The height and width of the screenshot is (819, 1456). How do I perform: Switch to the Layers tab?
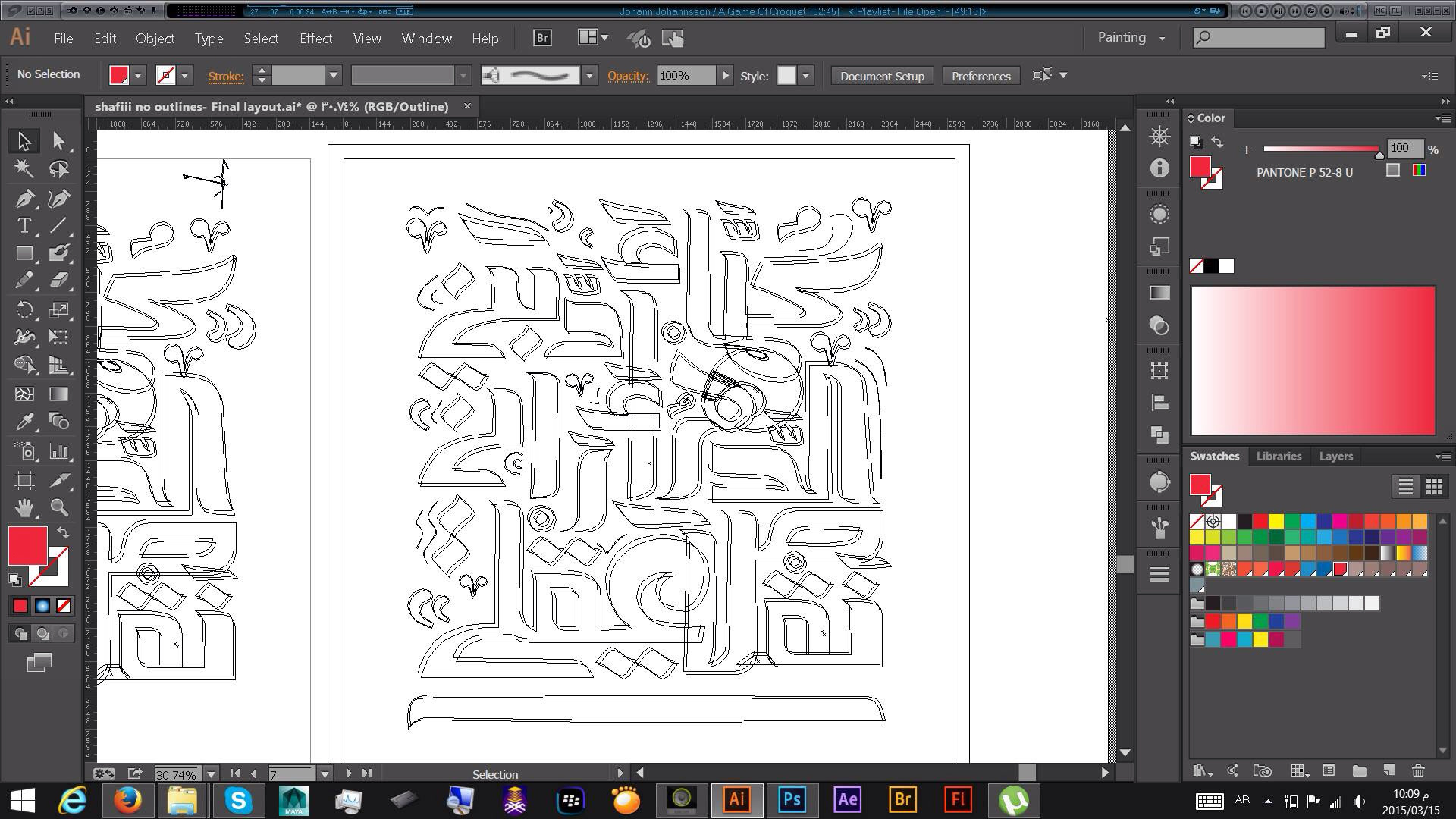1335,457
